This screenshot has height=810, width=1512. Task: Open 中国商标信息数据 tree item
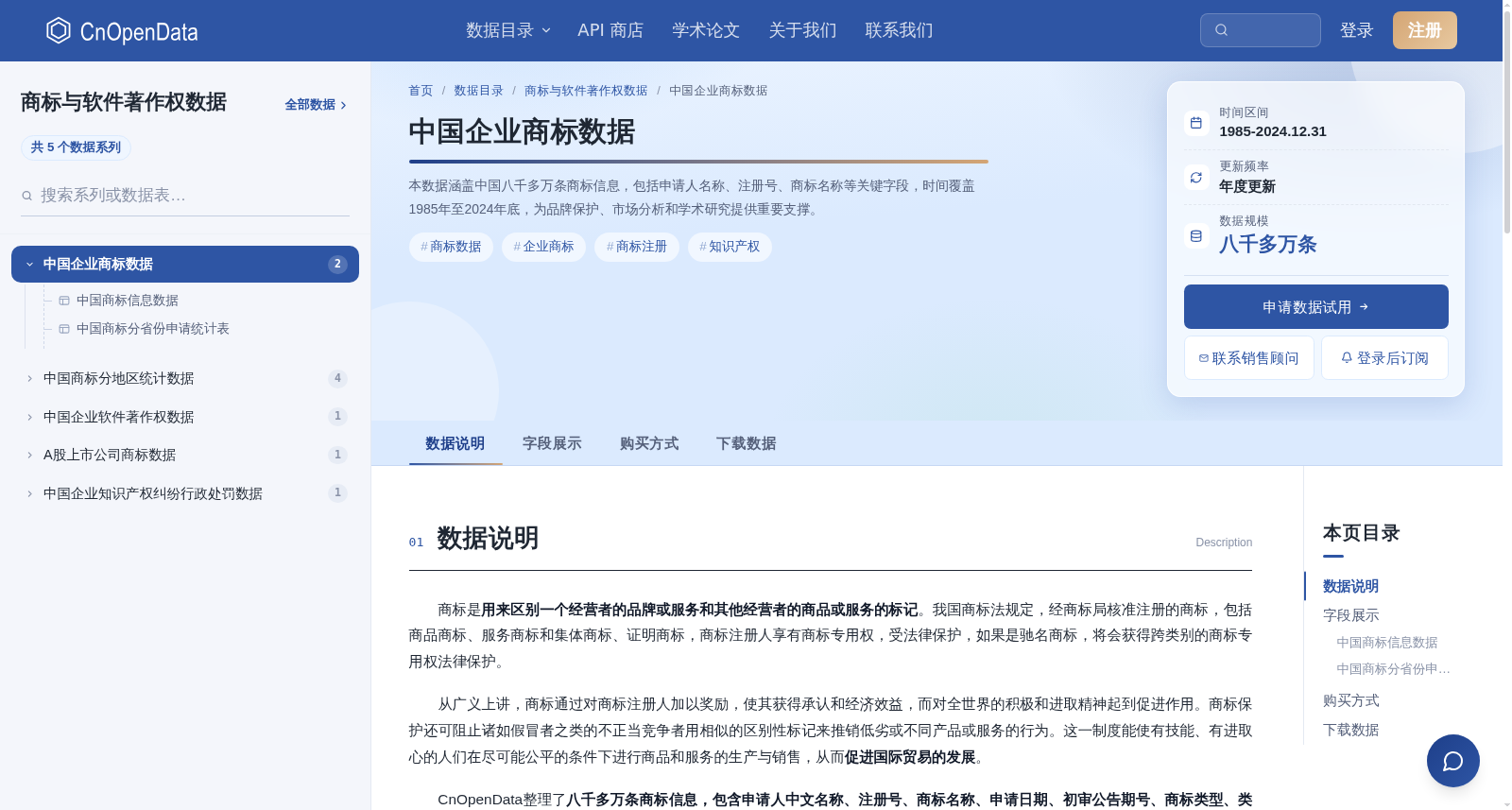[128, 301]
